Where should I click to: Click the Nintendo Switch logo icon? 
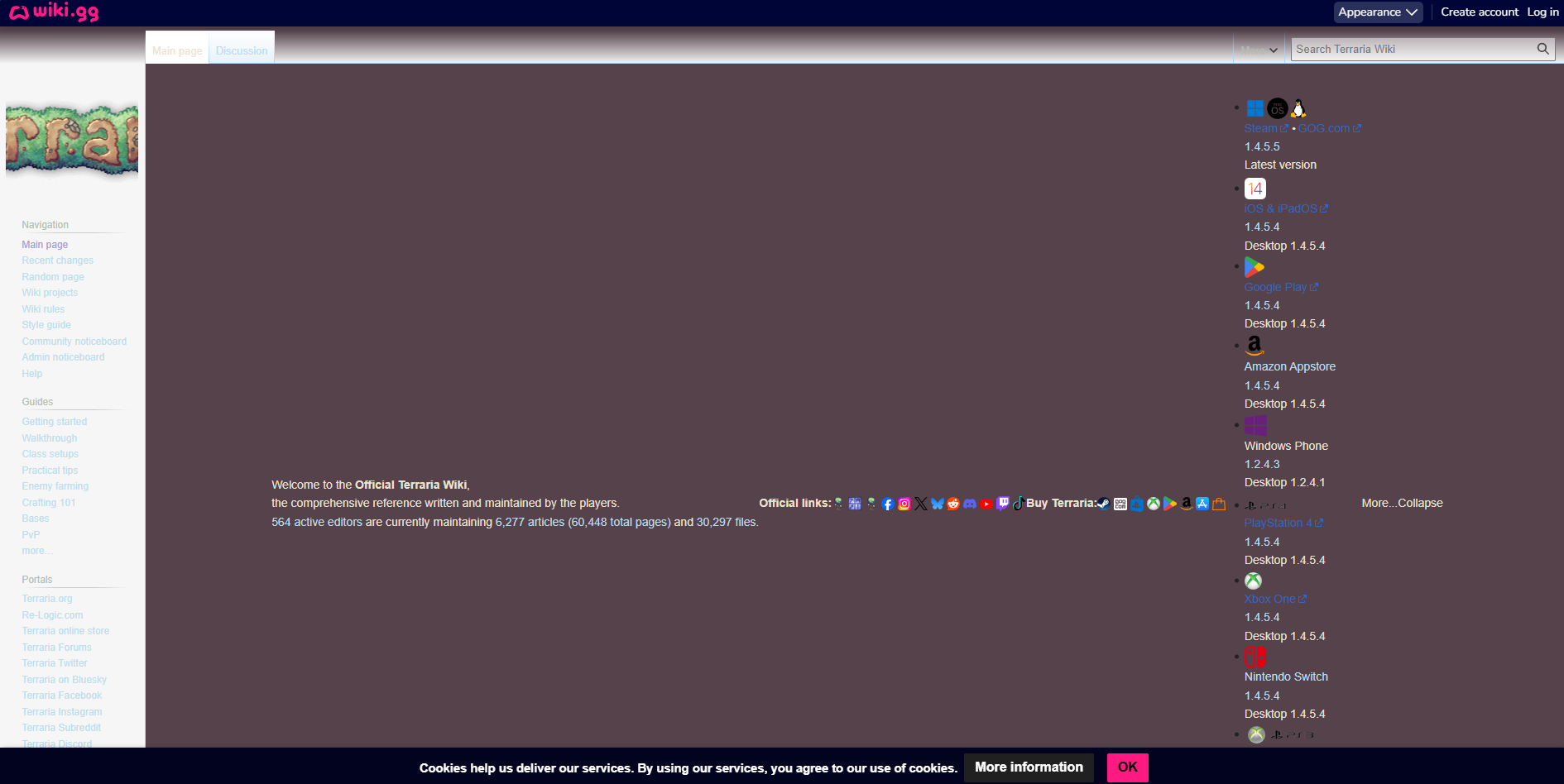coord(1255,657)
